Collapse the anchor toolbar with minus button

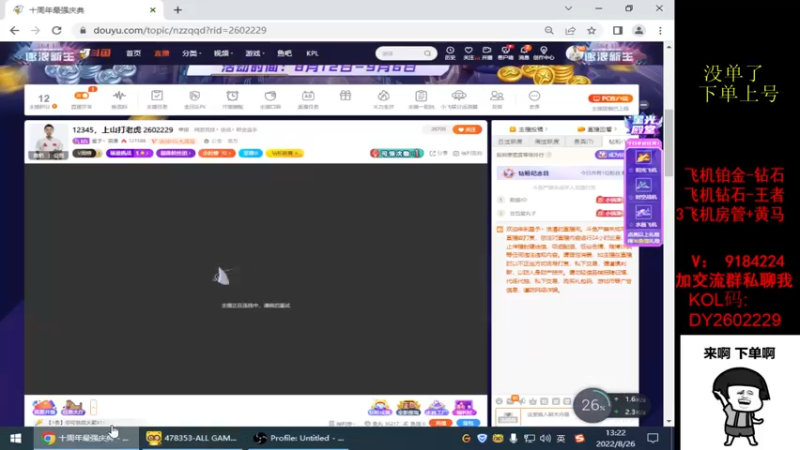[x=644, y=105]
